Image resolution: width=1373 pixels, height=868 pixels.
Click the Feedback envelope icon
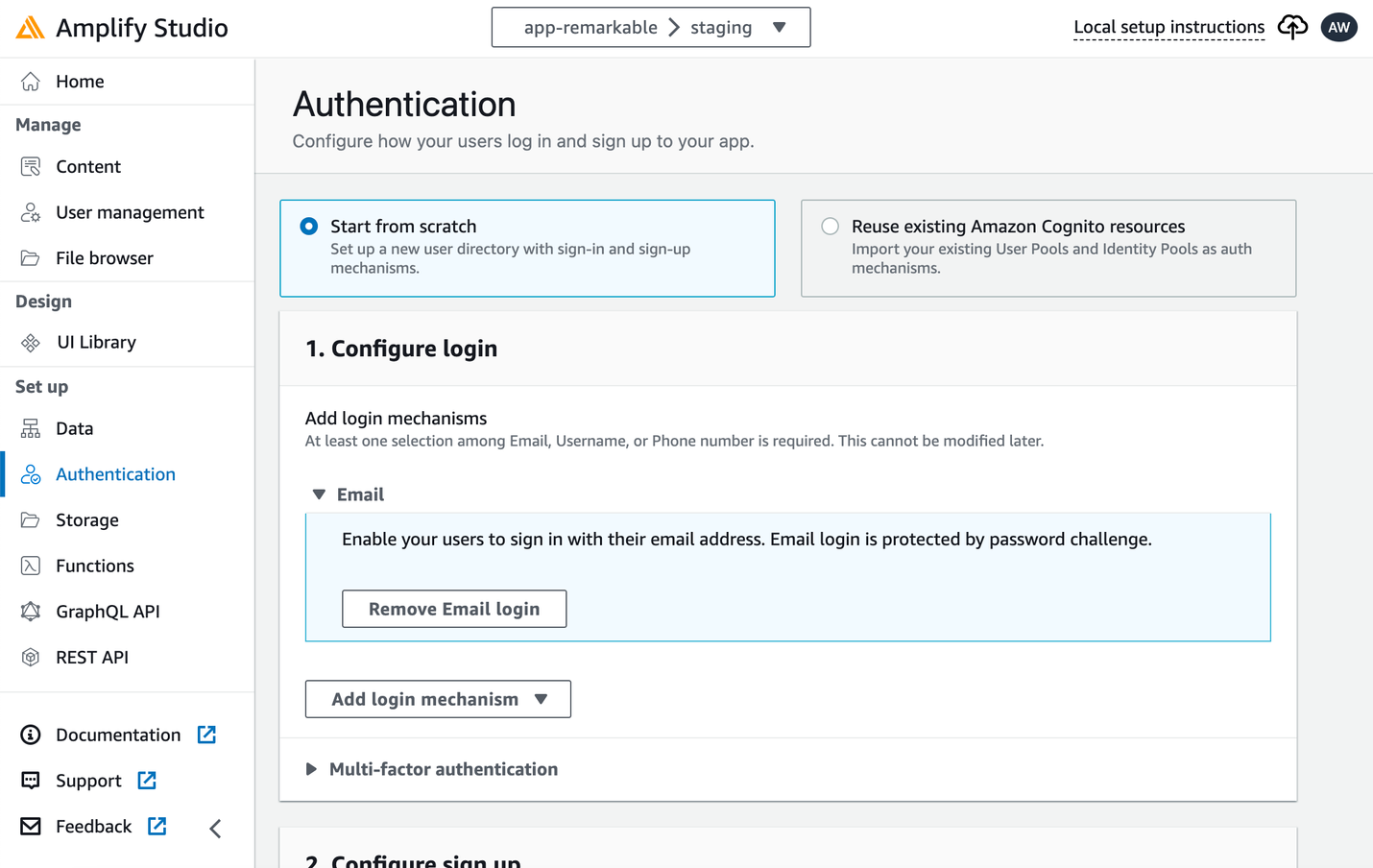click(31, 827)
